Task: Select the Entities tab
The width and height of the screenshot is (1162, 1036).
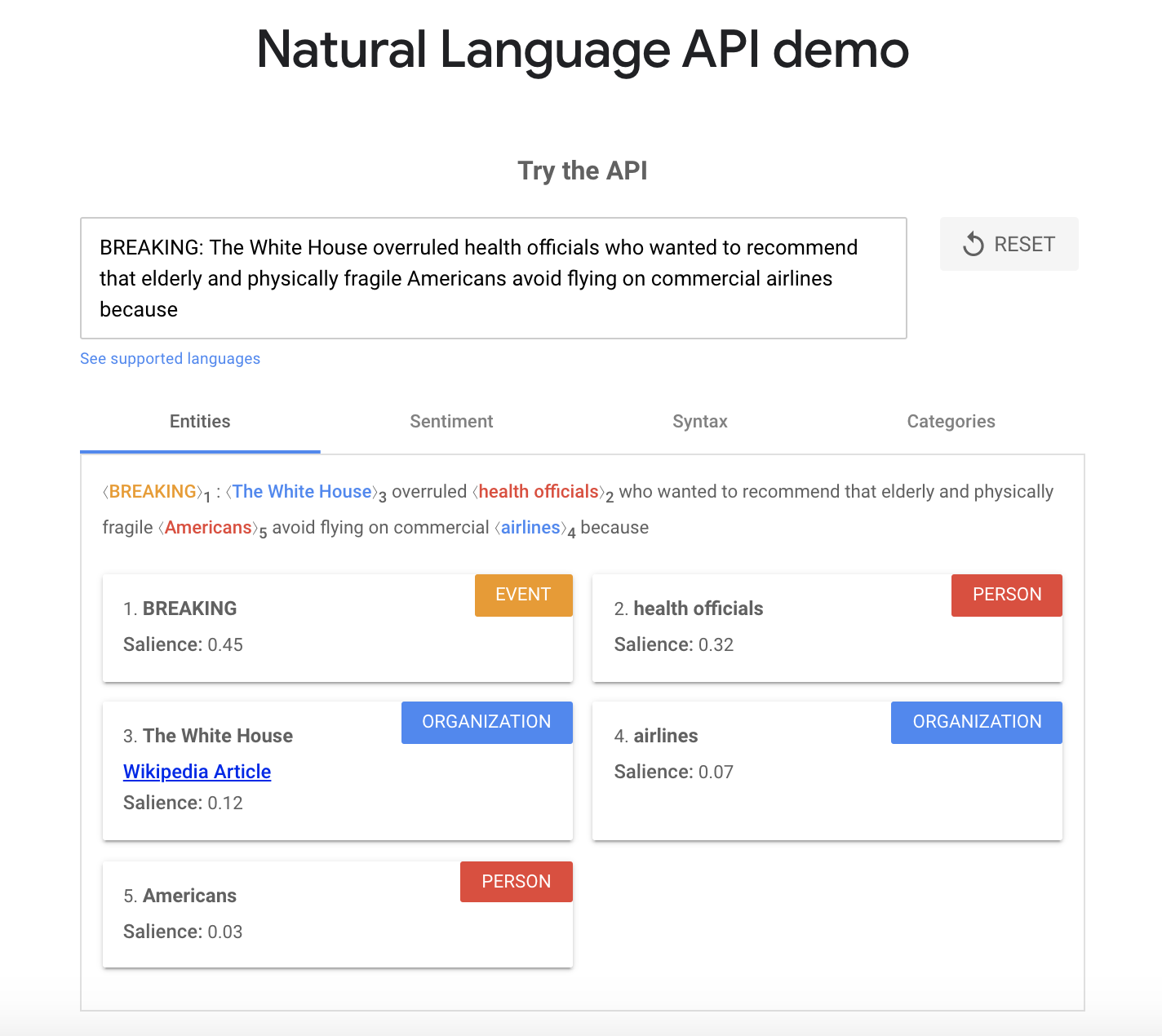Action: [200, 422]
